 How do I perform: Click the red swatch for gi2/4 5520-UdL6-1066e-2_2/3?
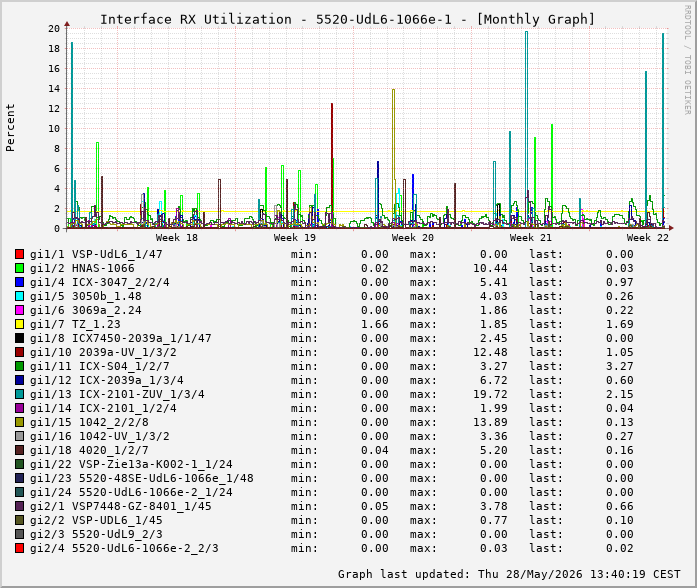(x=19, y=548)
